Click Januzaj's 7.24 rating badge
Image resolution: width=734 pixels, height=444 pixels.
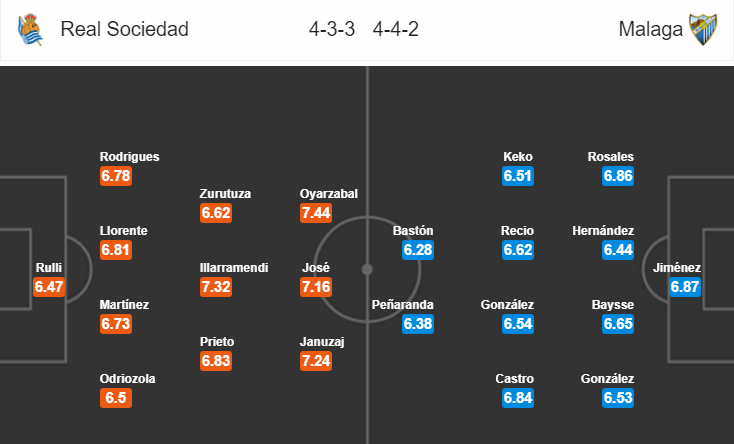316,361
